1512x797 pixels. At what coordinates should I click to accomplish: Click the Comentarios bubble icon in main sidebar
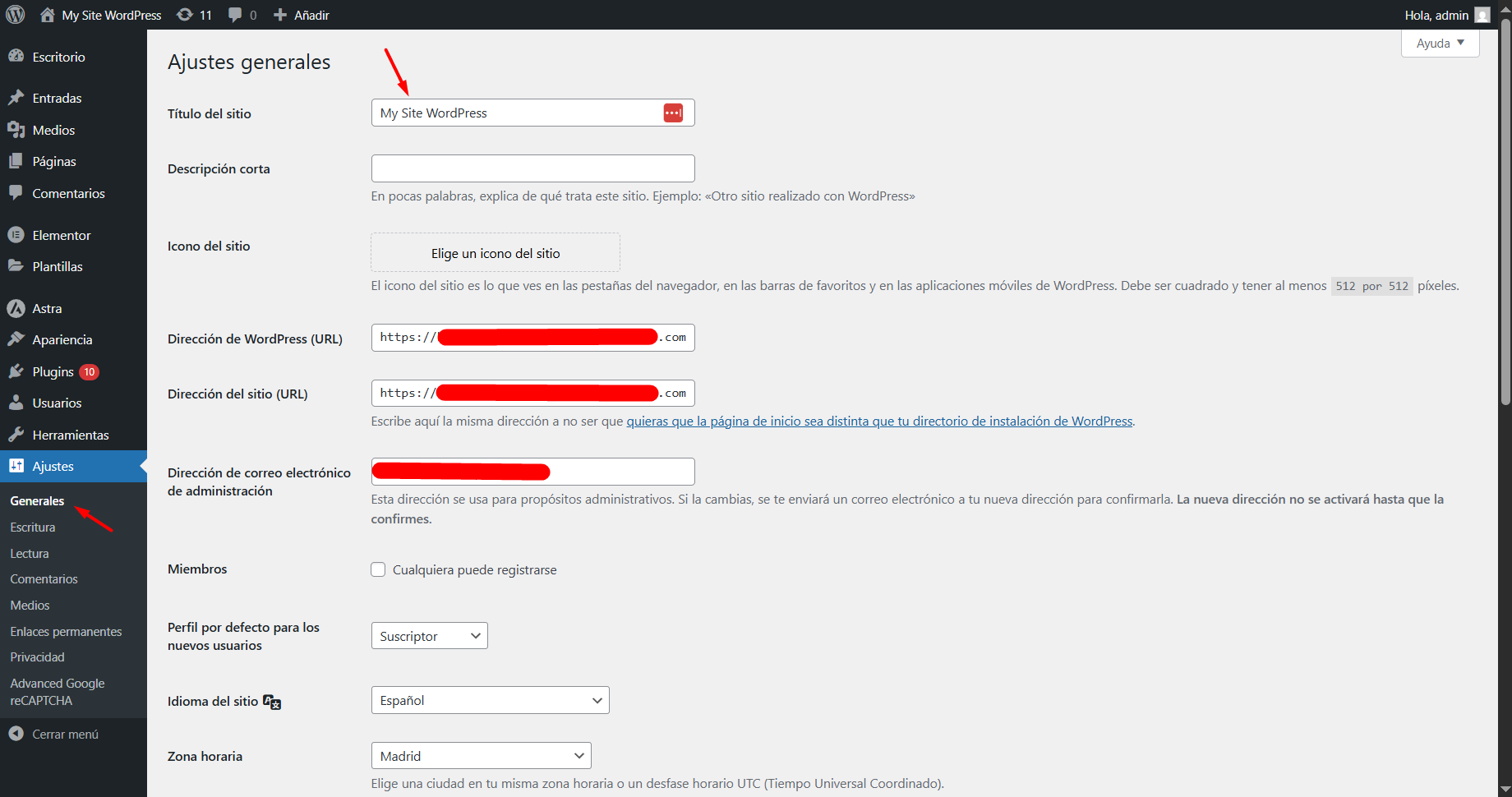(x=16, y=193)
